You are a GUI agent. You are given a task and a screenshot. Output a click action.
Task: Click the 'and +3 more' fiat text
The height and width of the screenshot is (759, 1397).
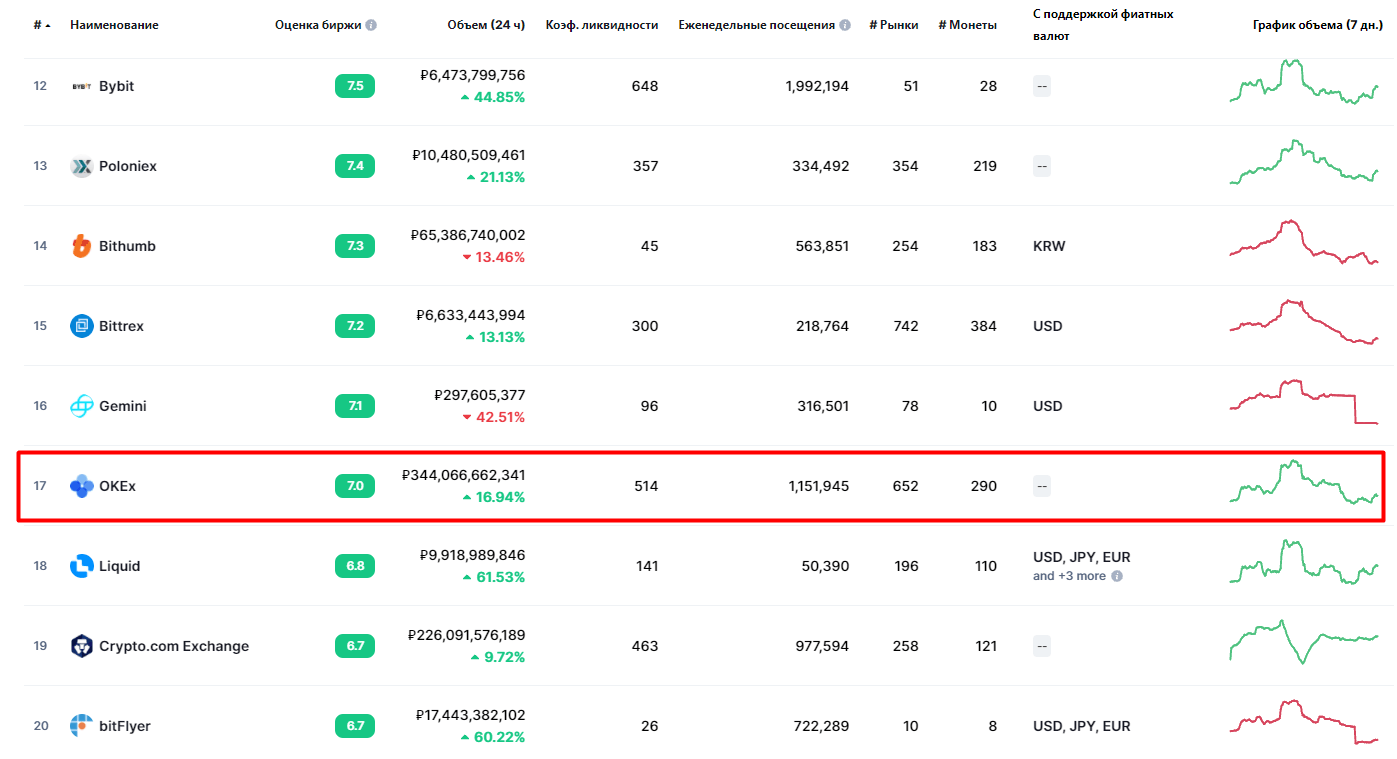[1069, 576]
